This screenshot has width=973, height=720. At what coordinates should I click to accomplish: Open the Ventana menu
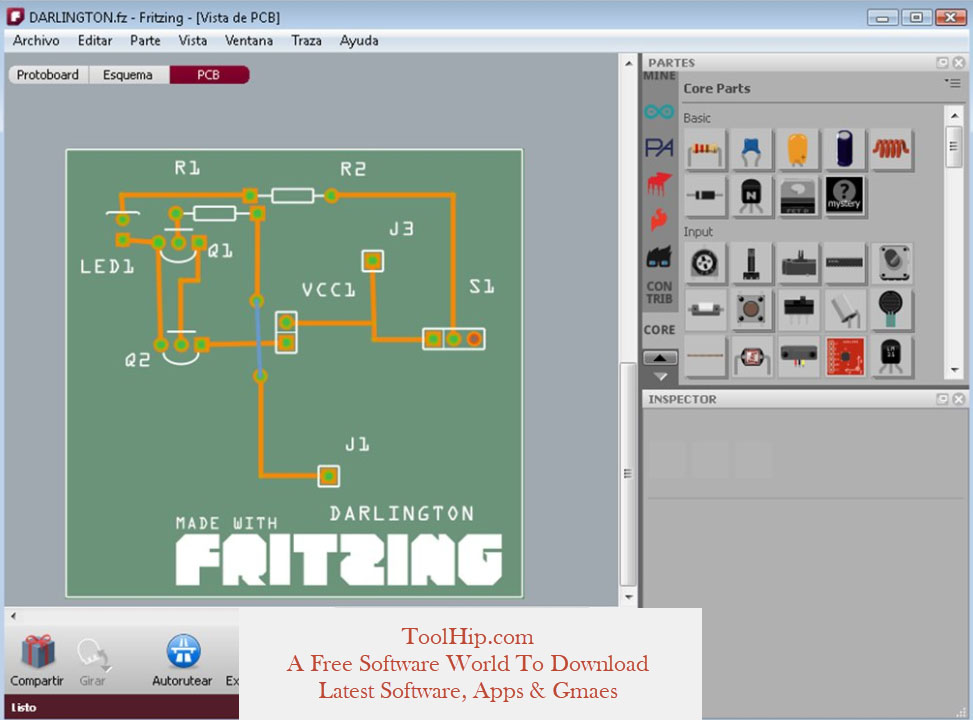[249, 41]
